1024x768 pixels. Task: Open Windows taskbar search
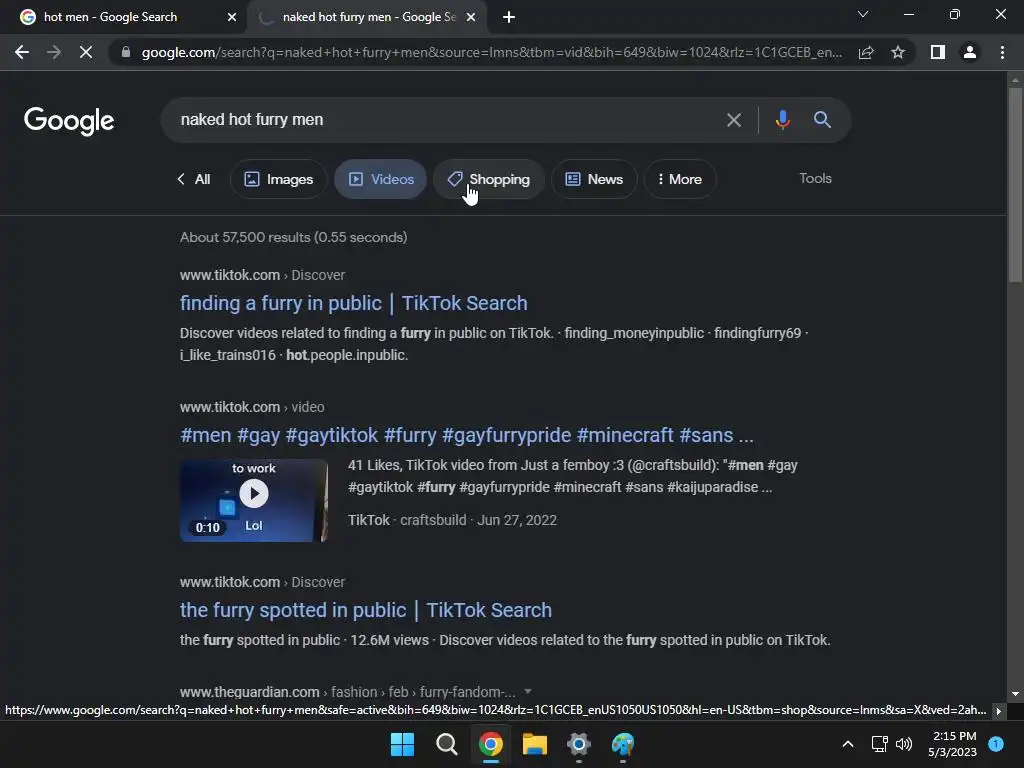pos(447,744)
